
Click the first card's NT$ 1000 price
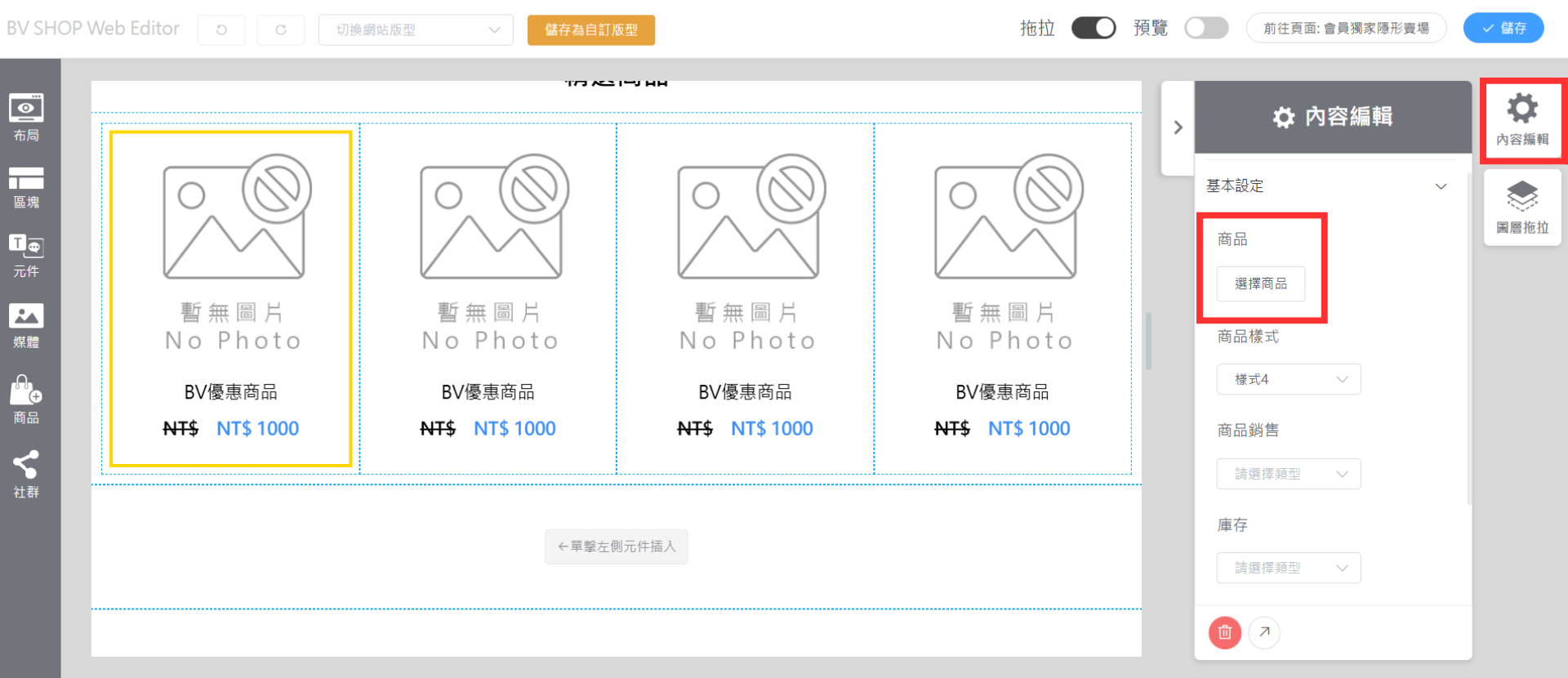257,428
